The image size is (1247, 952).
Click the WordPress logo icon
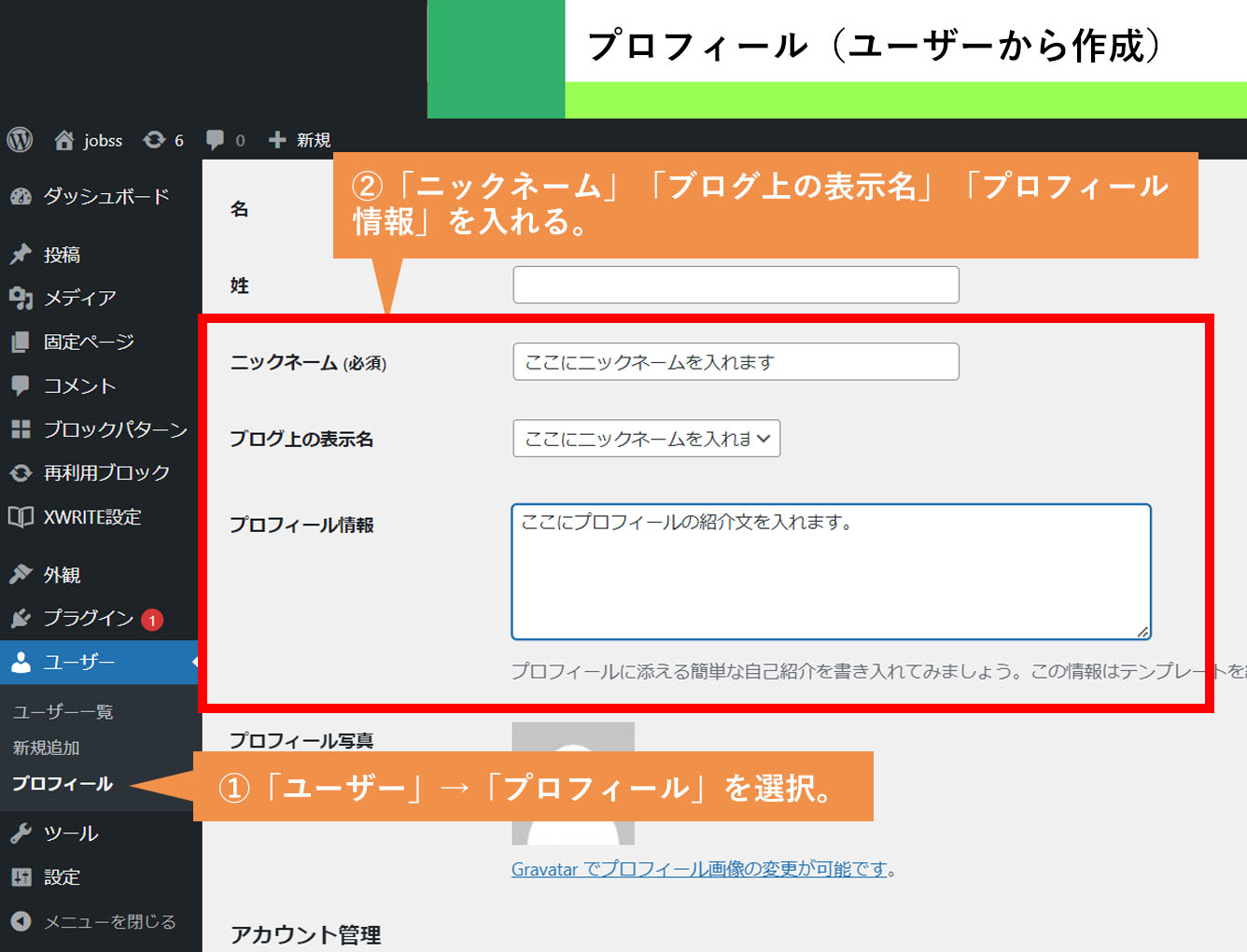20,140
